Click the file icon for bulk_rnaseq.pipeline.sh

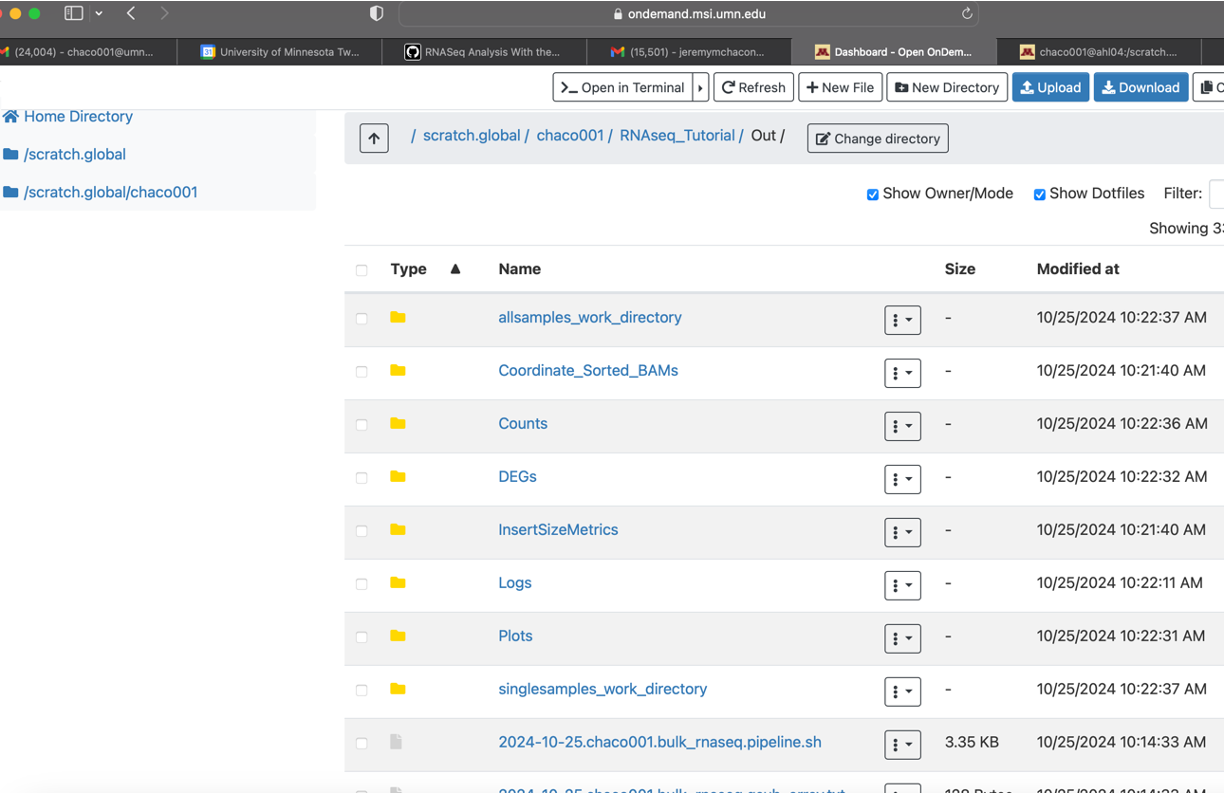pos(396,742)
